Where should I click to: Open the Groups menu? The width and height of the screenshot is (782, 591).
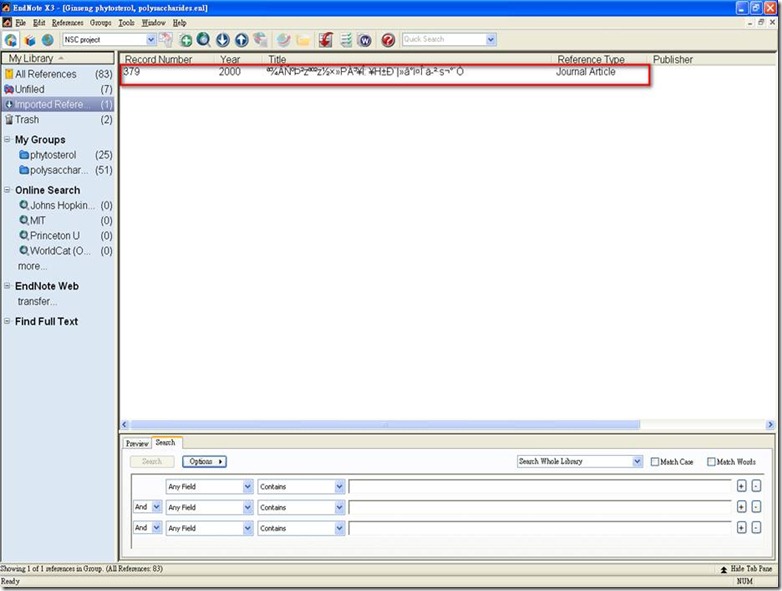(101, 23)
